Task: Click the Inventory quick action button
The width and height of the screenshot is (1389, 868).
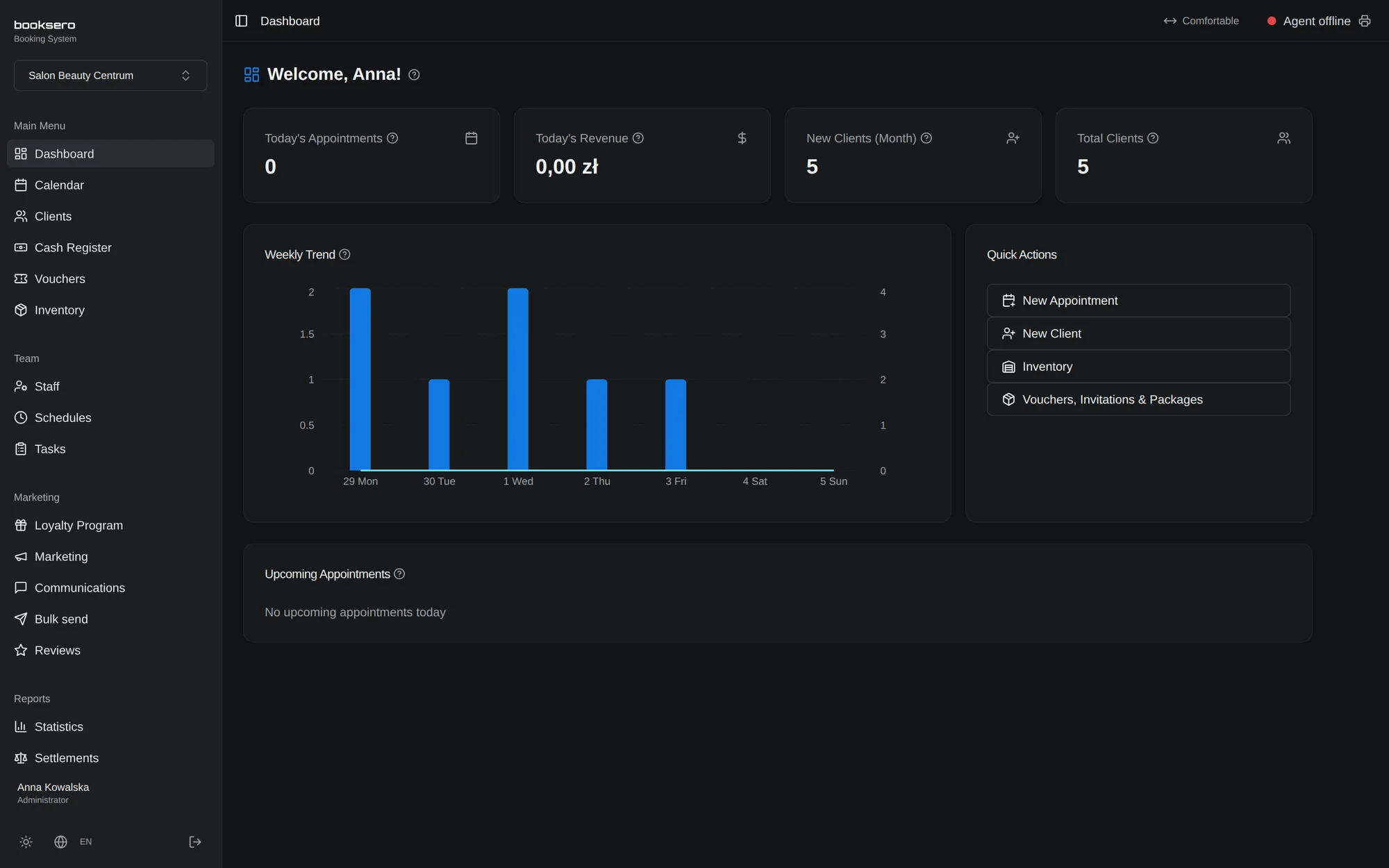Action: (x=1138, y=366)
